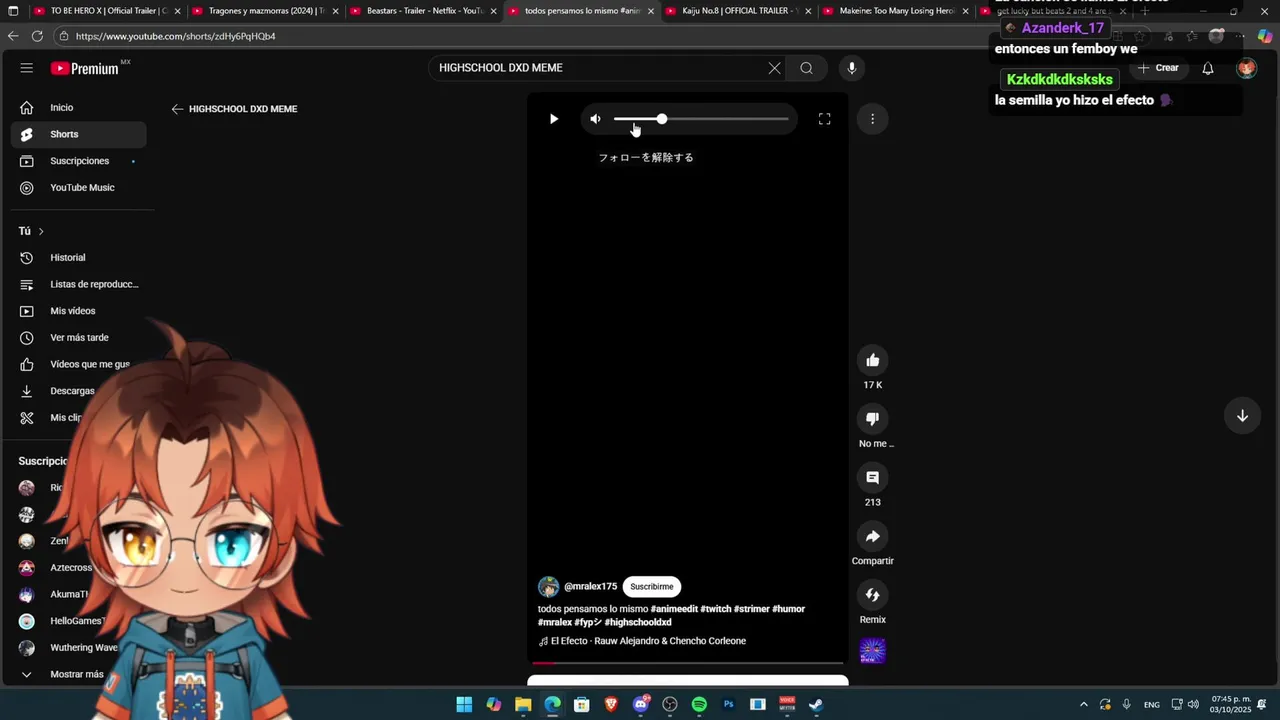Open Inicio in sidebar
This screenshot has height=720, width=1280.
click(x=79, y=108)
